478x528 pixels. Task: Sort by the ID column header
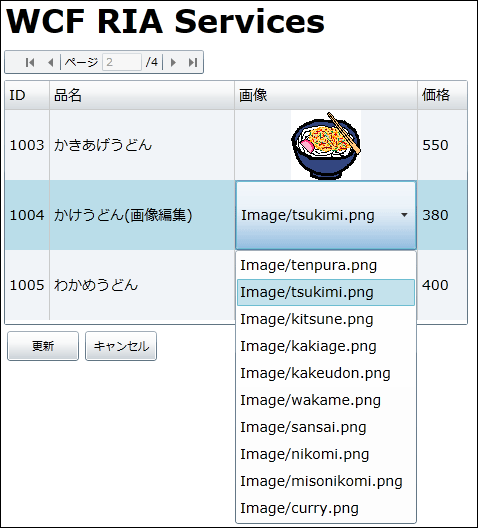(27, 95)
